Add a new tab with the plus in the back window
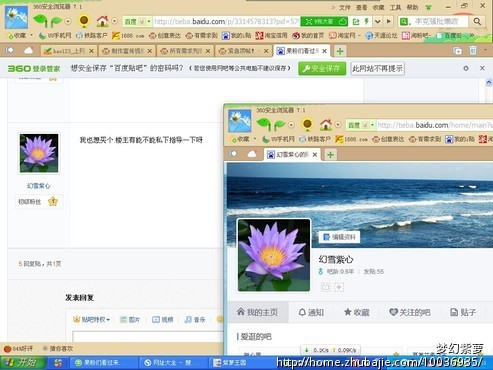493x370 pixels. click(x=340, y=51)
